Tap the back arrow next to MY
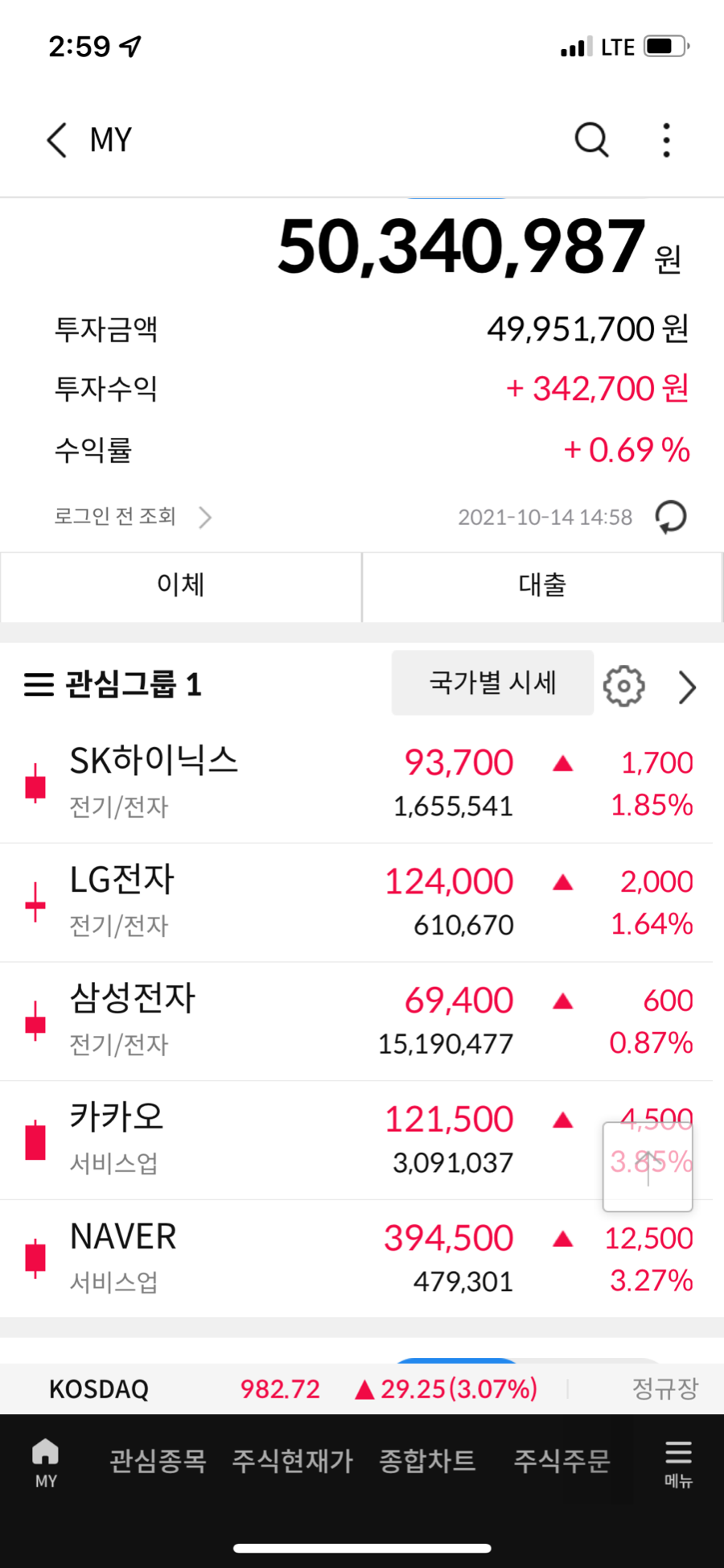Screen dimensions: 724x1568 (x=56, y=140)
